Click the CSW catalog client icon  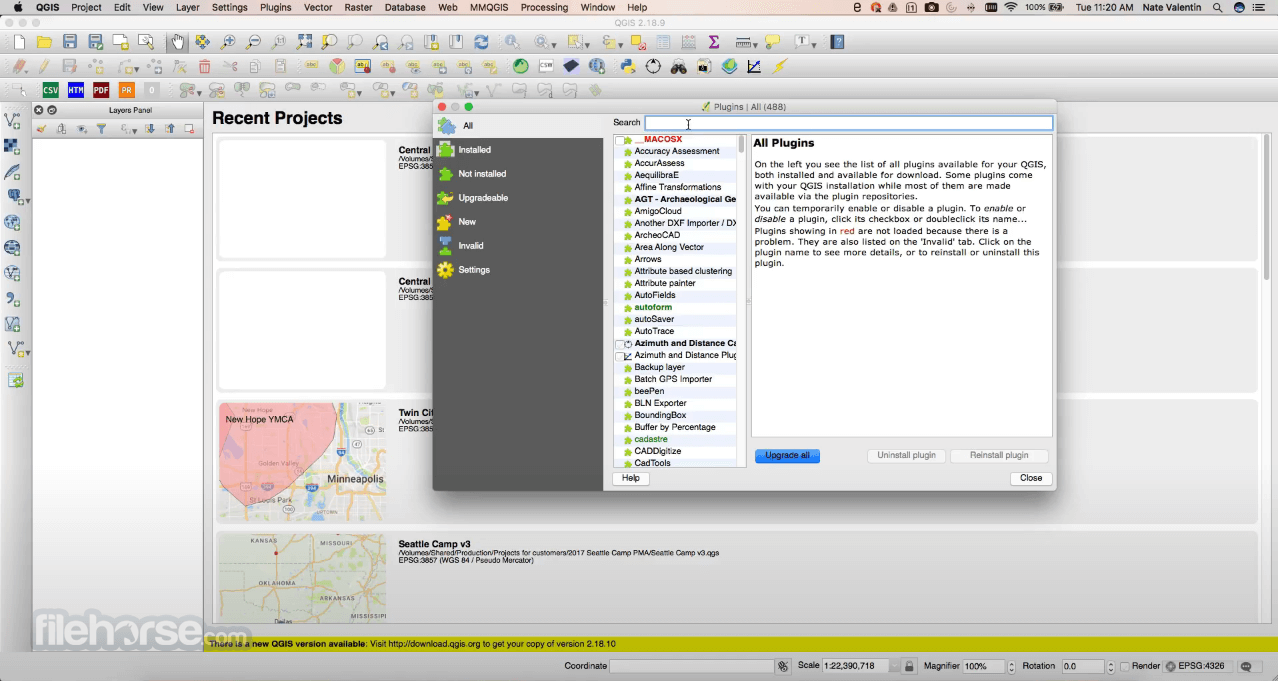546,66
